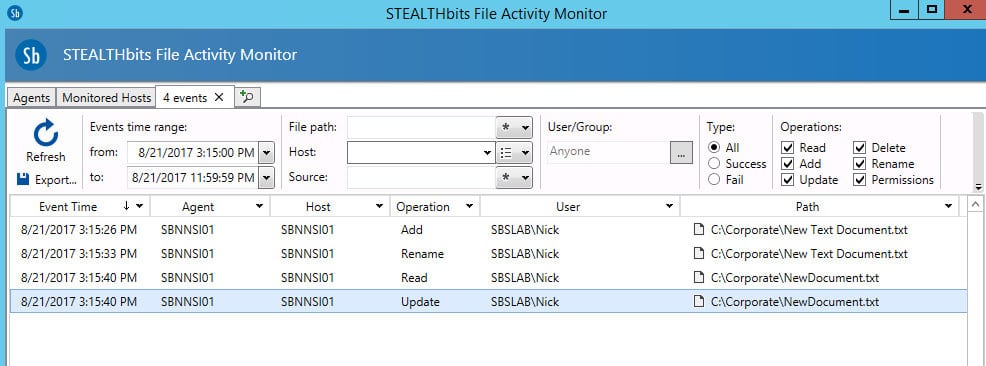Click the Agent column header
The image size is (986, 366).
(x=210, y=206)
